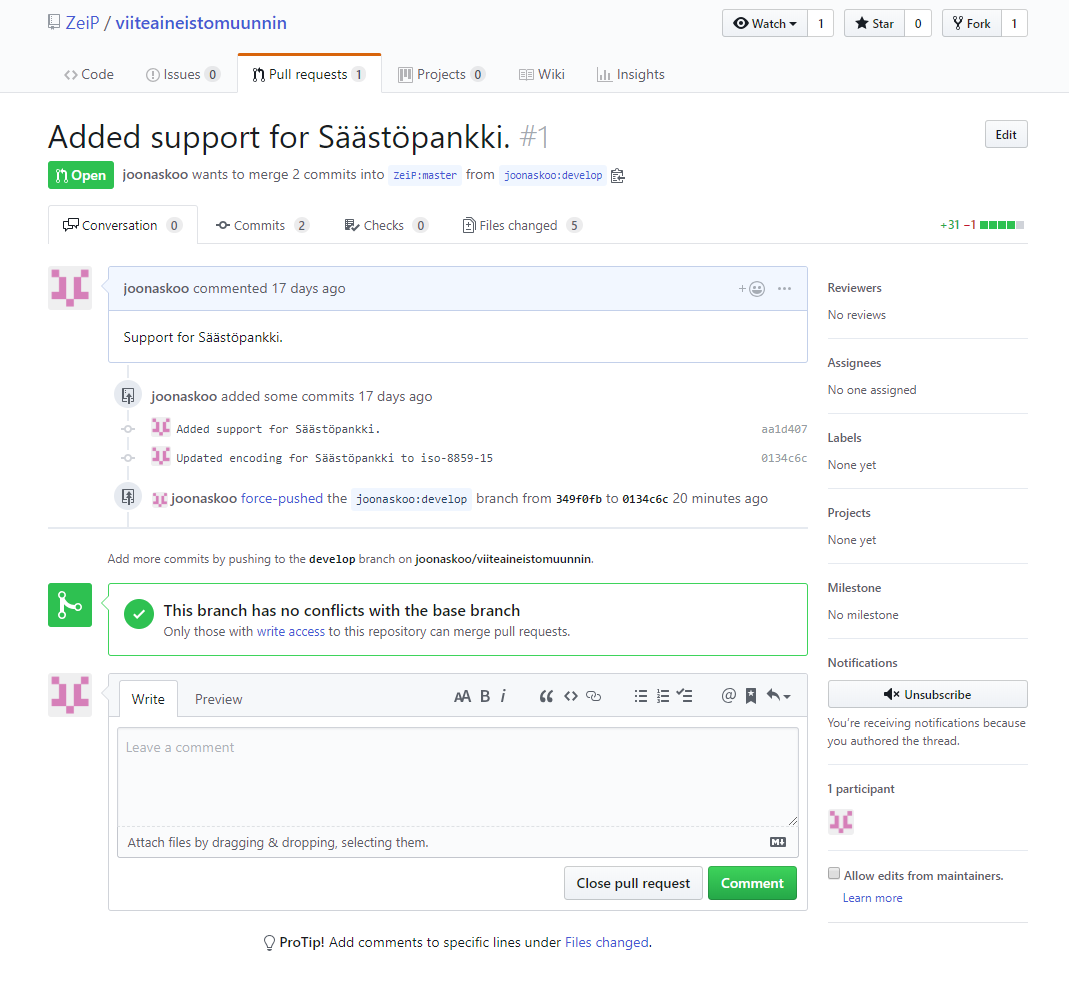Enable Allow edits from maintainers
1069x988 pixels.
pyautogui.click(x=834, y=874)
